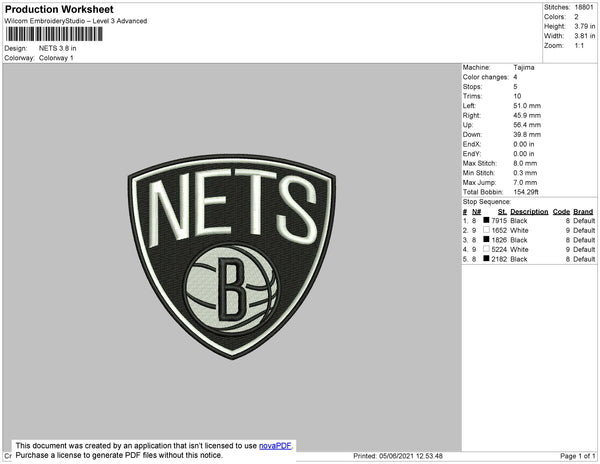The height and width of the screenshot is (464, 600).
Task: Click the black swatch for stop 5 (2182)
Action: click(x=486, y=258)
